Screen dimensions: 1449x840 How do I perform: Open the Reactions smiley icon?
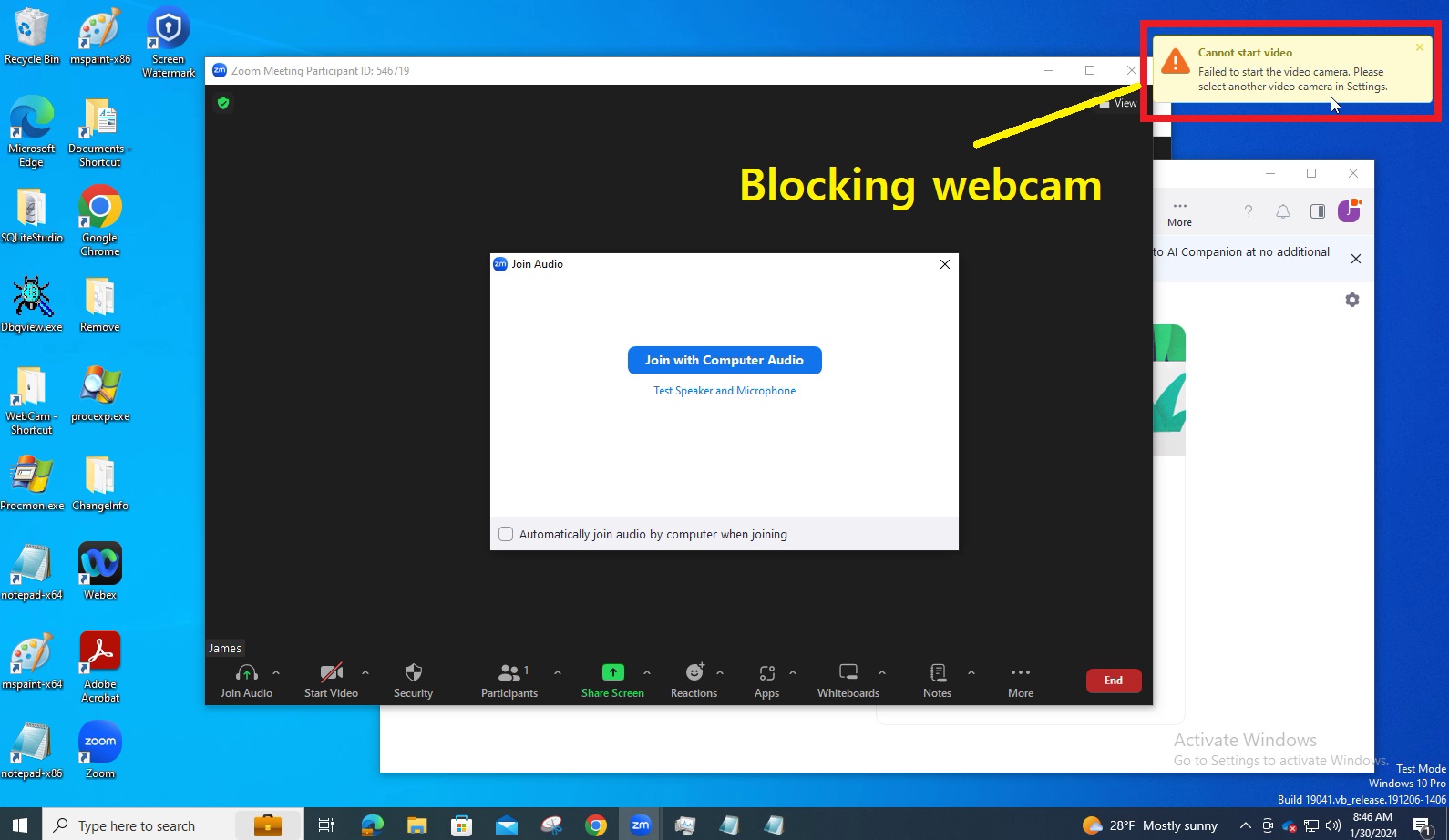point(694,672)
